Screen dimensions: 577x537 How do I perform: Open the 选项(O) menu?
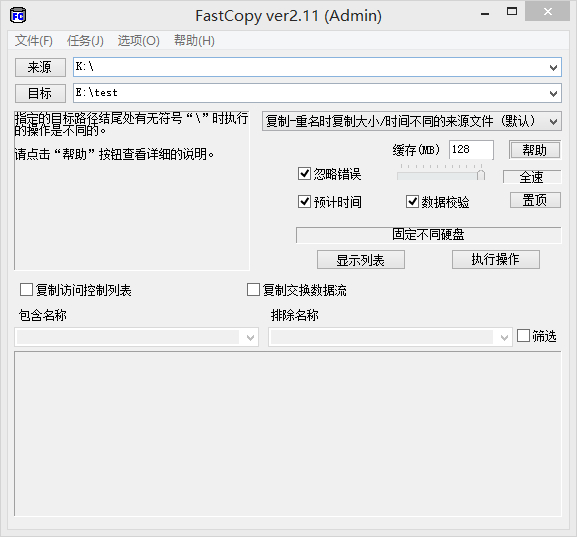138,40
